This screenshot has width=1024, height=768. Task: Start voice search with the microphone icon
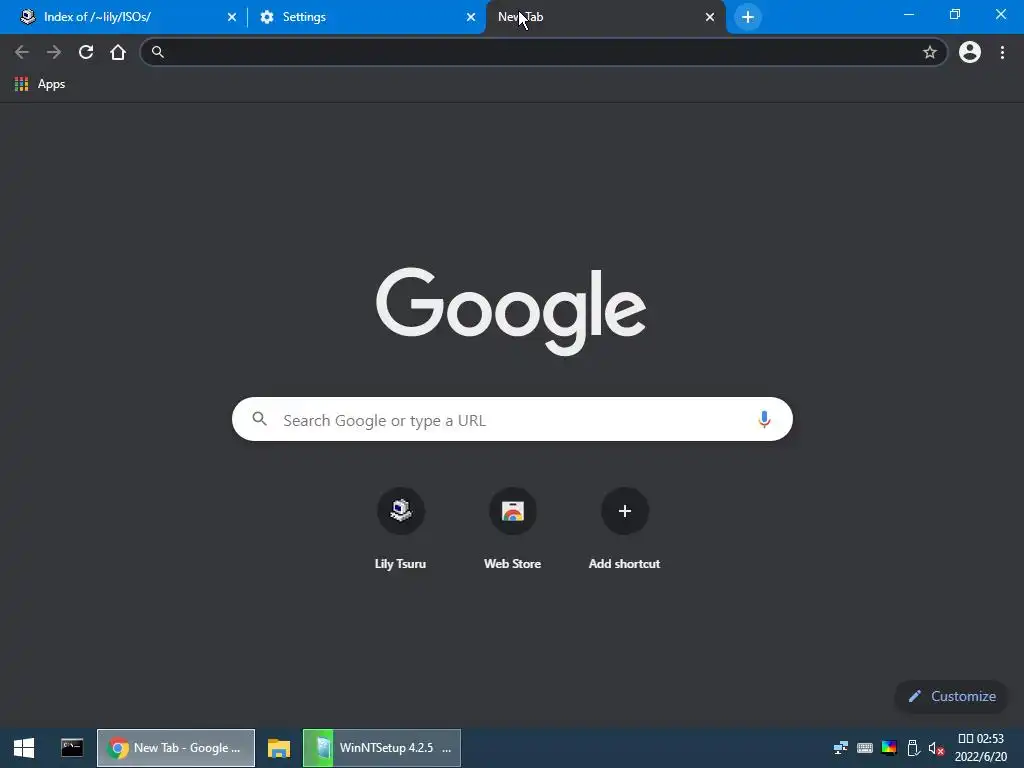(764, 419)
